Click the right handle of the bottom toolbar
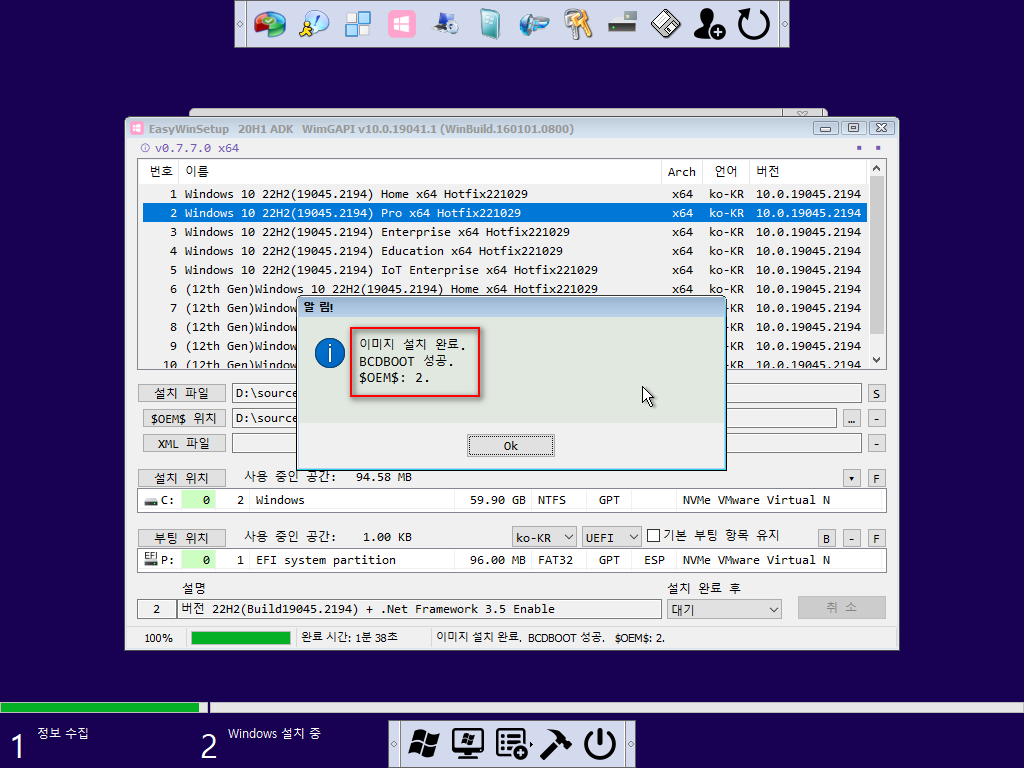 (x=630, y=744)
